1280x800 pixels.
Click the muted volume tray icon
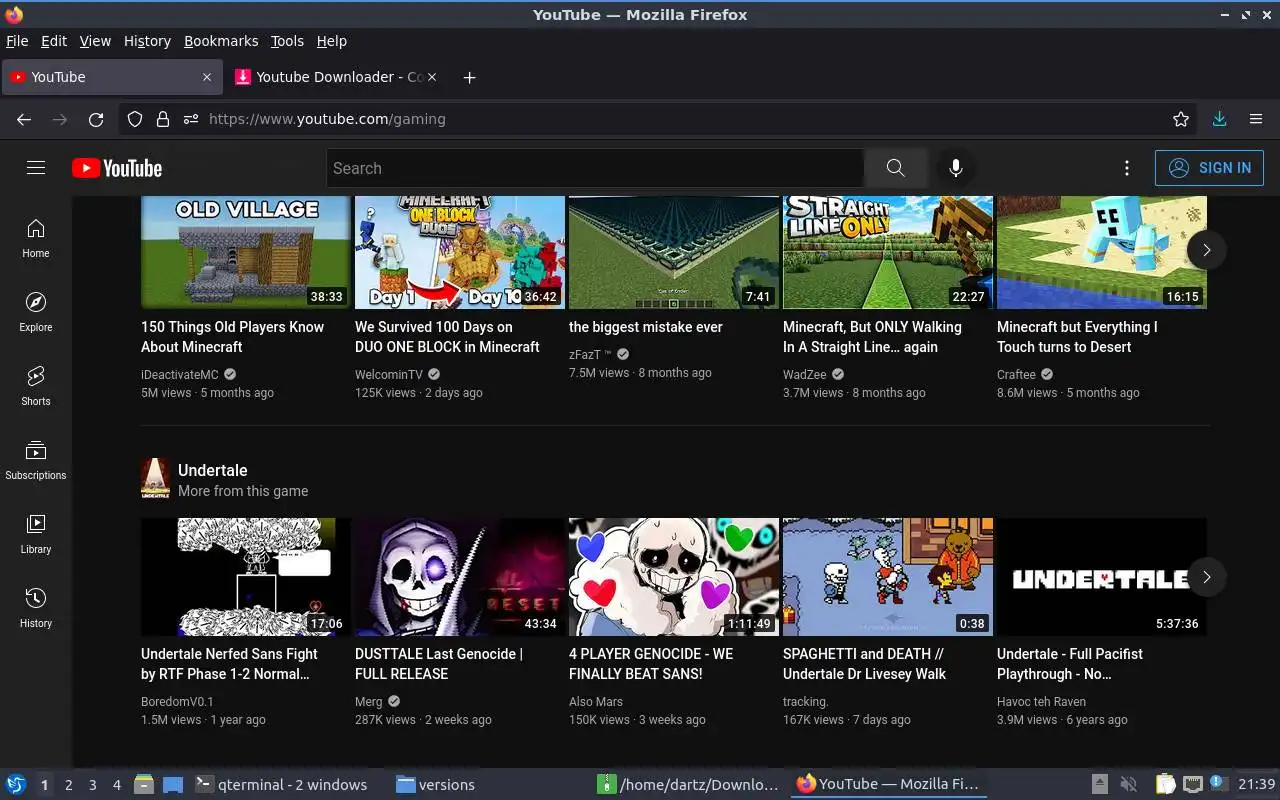coord(1129,785)
